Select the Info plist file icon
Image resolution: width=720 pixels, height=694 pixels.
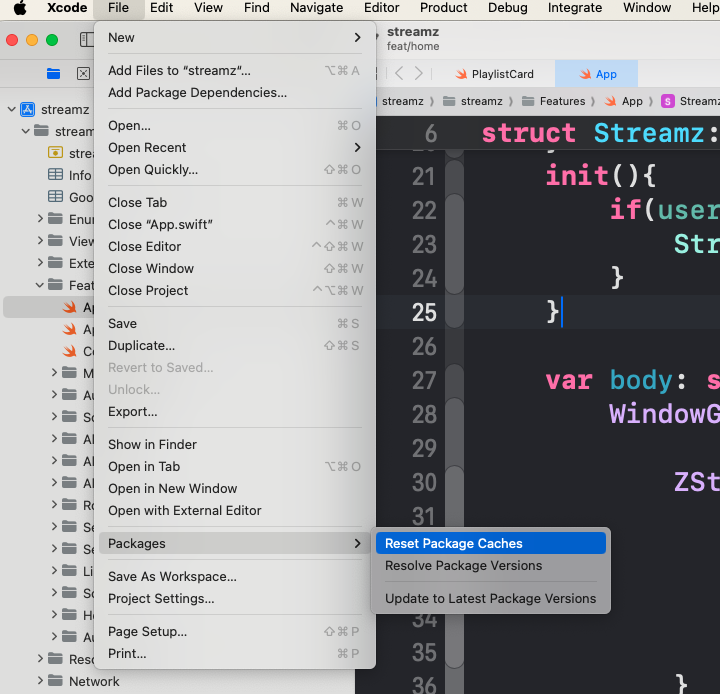(56, 175)
